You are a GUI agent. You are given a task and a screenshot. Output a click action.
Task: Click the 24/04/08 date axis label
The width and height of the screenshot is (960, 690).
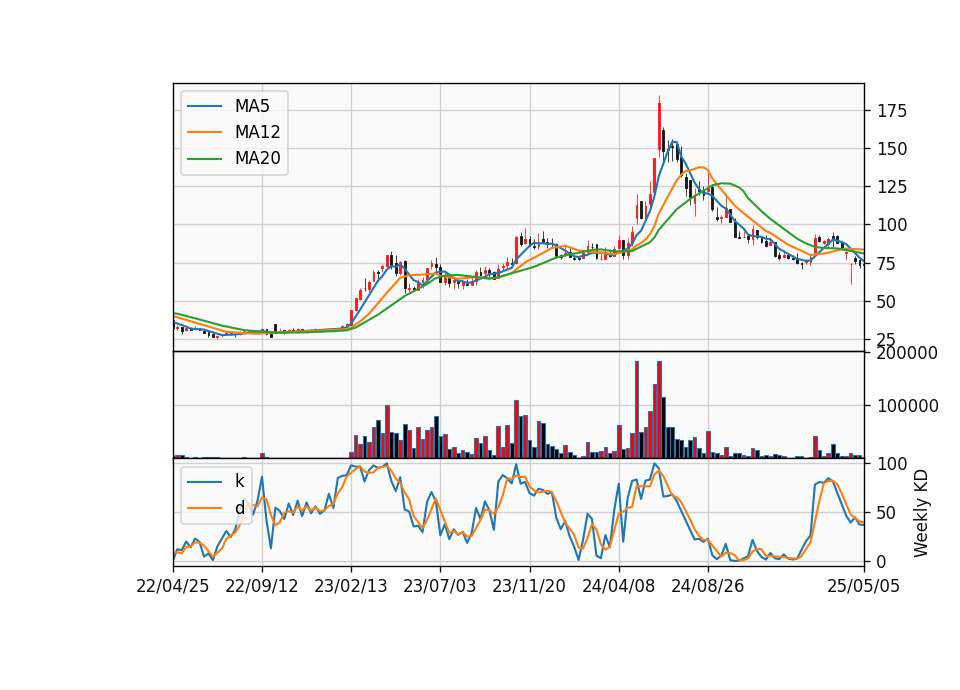pos(618,586)
